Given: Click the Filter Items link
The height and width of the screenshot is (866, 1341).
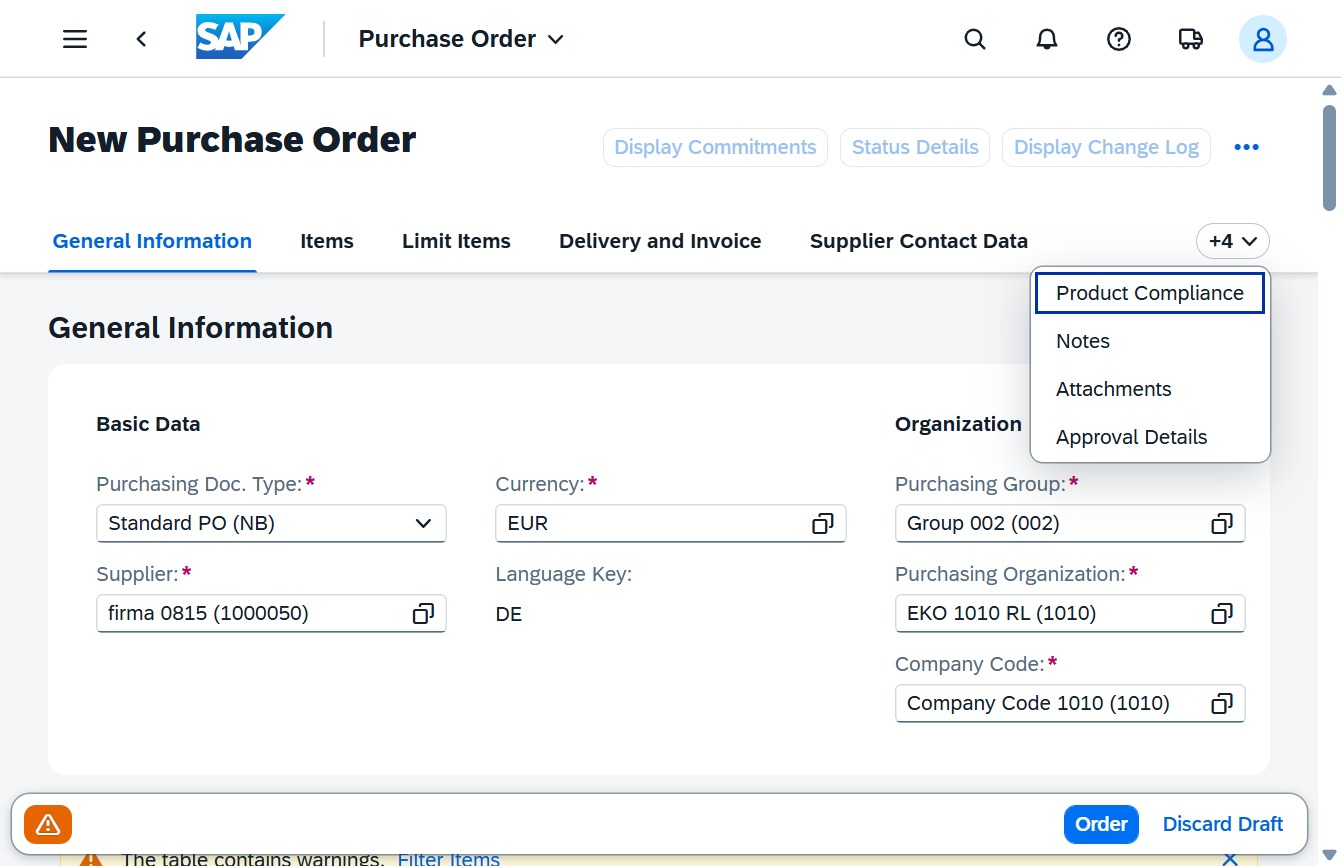Looking at the screenshot, I should click(x=448, y=858).
